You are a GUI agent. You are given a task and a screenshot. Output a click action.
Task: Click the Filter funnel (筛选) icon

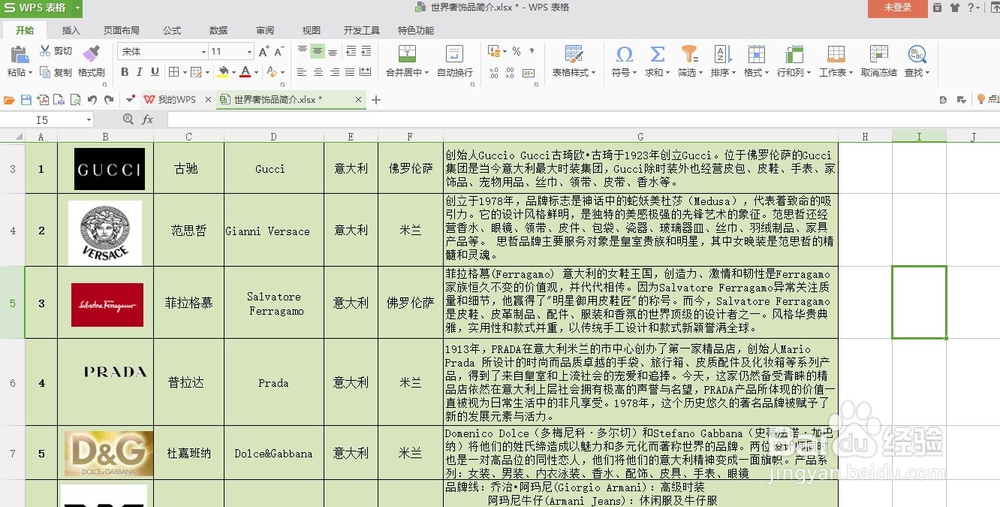pyautogui.click(x=689, y=54)
